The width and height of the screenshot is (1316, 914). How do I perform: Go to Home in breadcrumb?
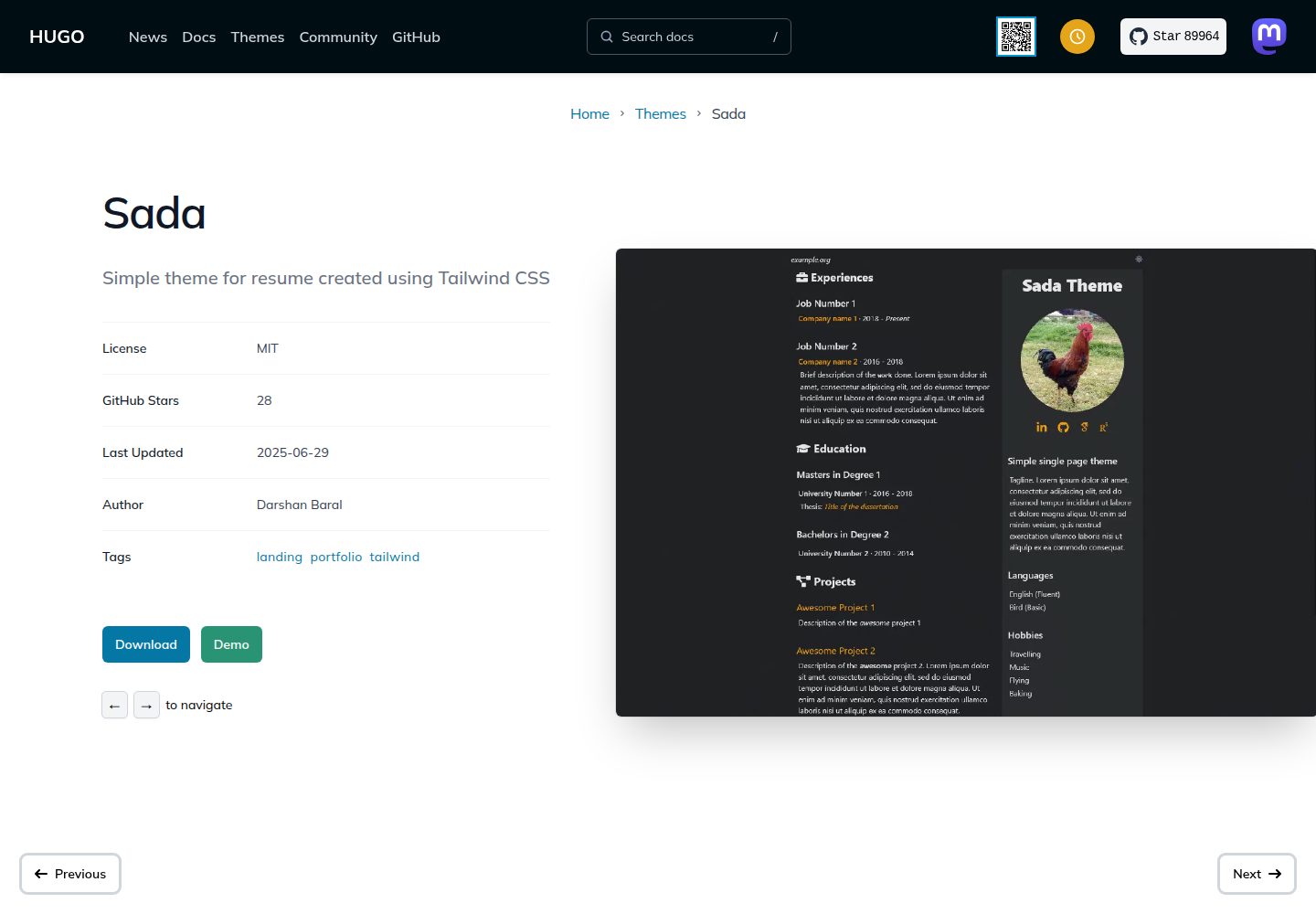click(589, 113)
